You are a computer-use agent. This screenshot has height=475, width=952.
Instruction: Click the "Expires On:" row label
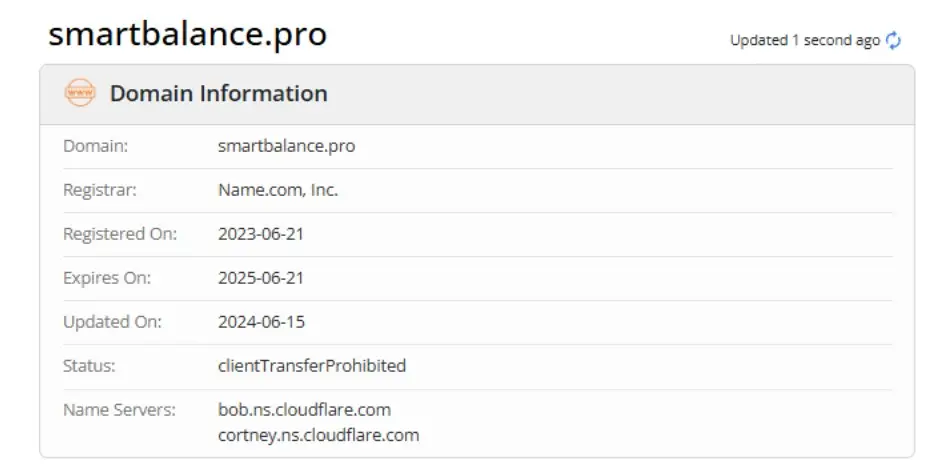point(108,278)
